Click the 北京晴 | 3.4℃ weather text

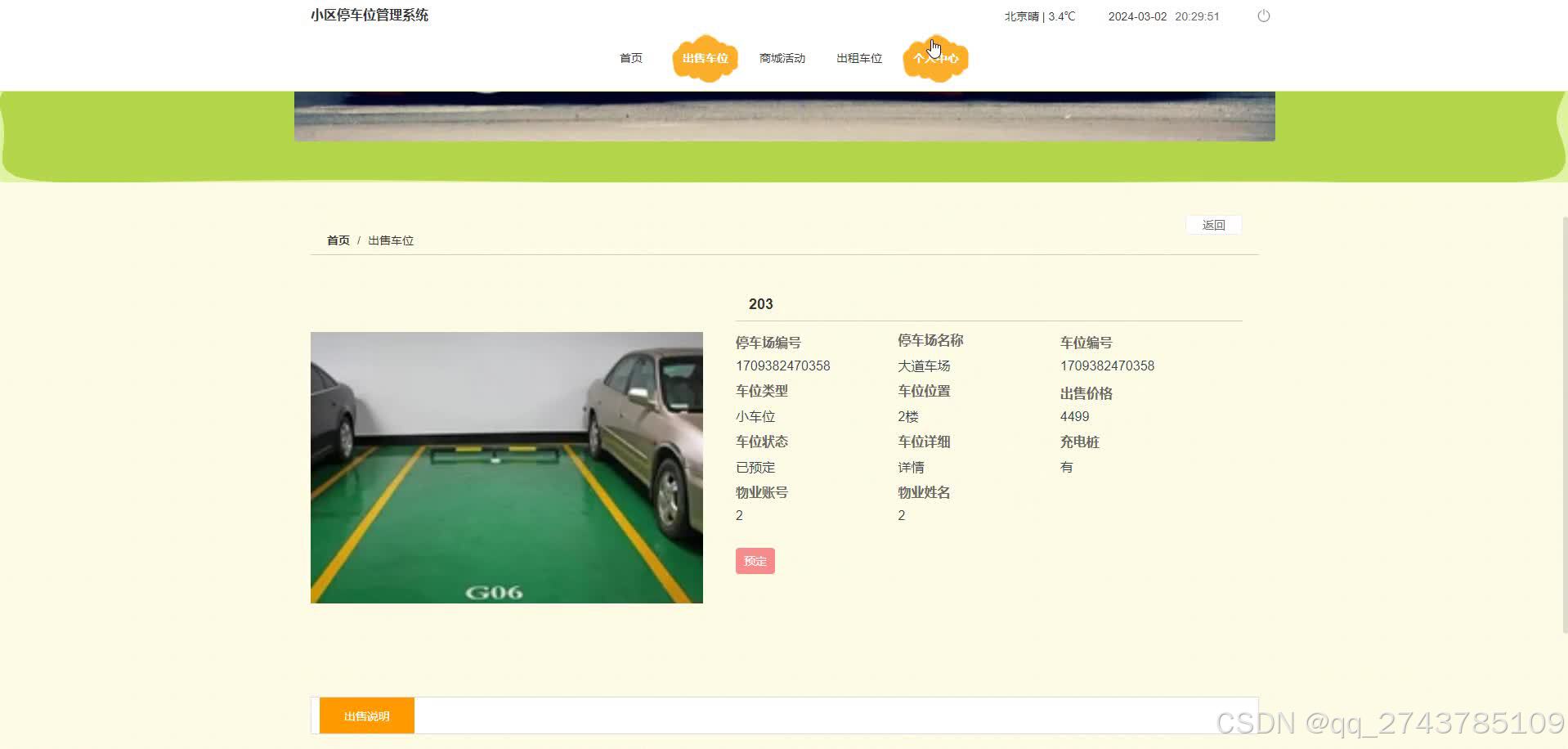[1040, 16]
